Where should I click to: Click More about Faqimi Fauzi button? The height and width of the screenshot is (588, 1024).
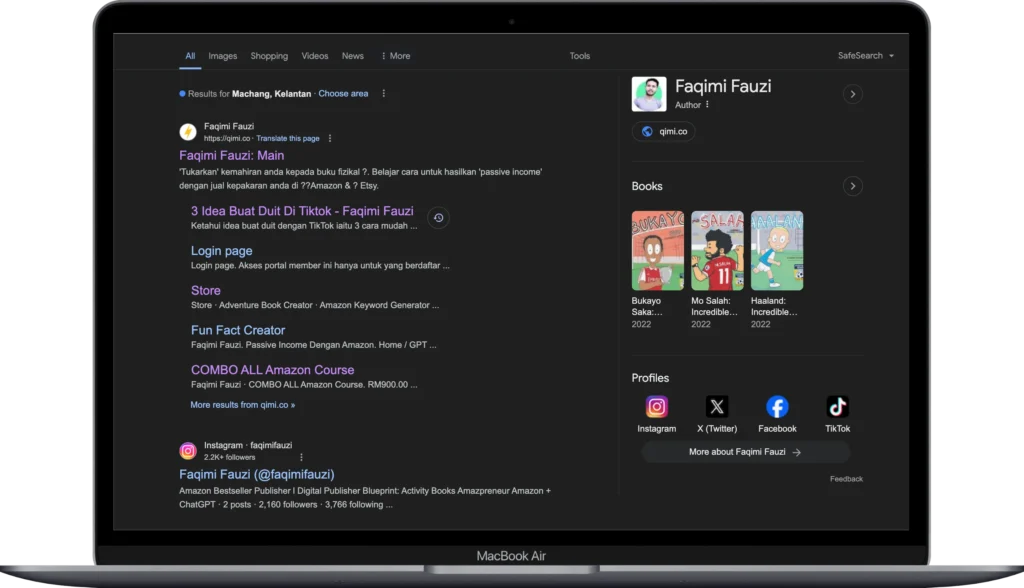tap(745, 452)
